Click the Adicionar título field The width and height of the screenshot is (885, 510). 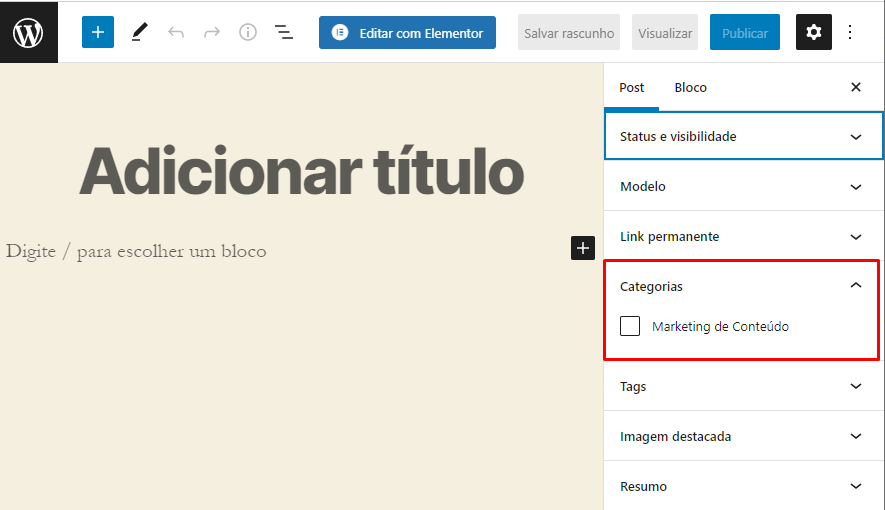pyautogui.click(x=301, y=171)
